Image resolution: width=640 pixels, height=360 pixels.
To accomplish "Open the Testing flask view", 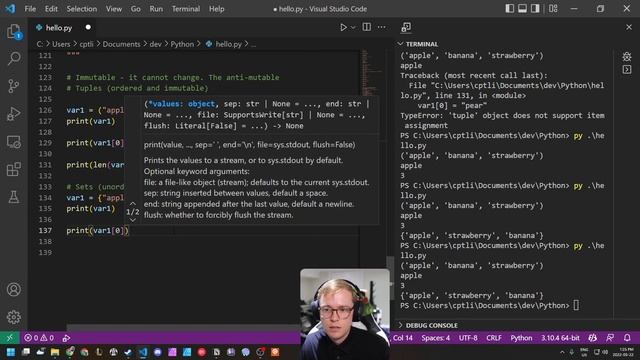I will (x=14, y=197).
